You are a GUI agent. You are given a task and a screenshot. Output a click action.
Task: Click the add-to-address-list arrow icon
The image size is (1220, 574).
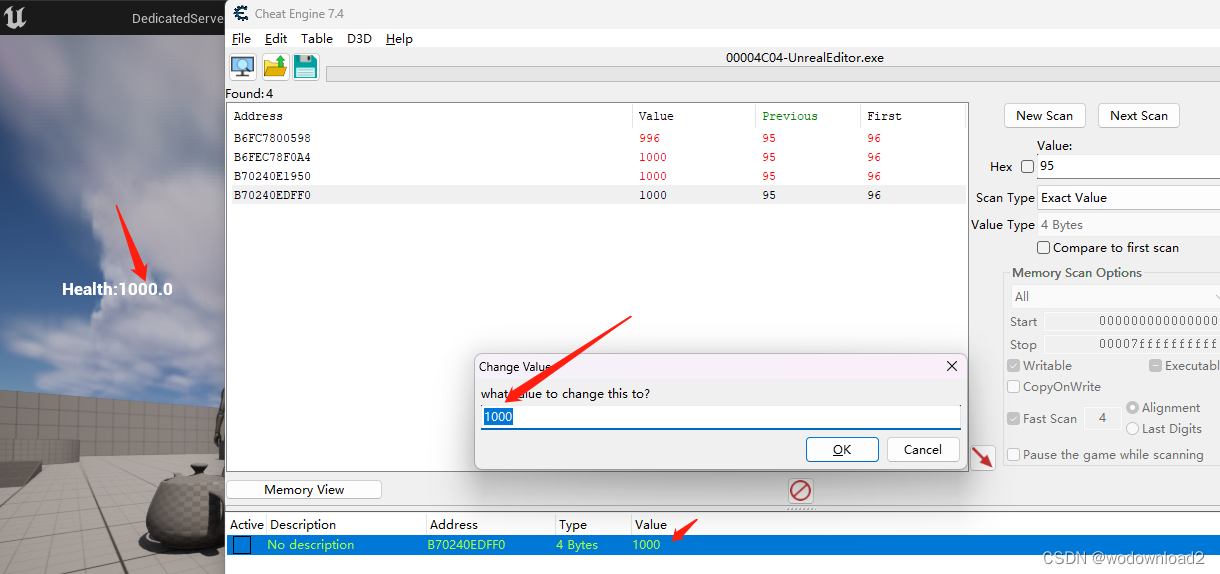click(983, 458)
